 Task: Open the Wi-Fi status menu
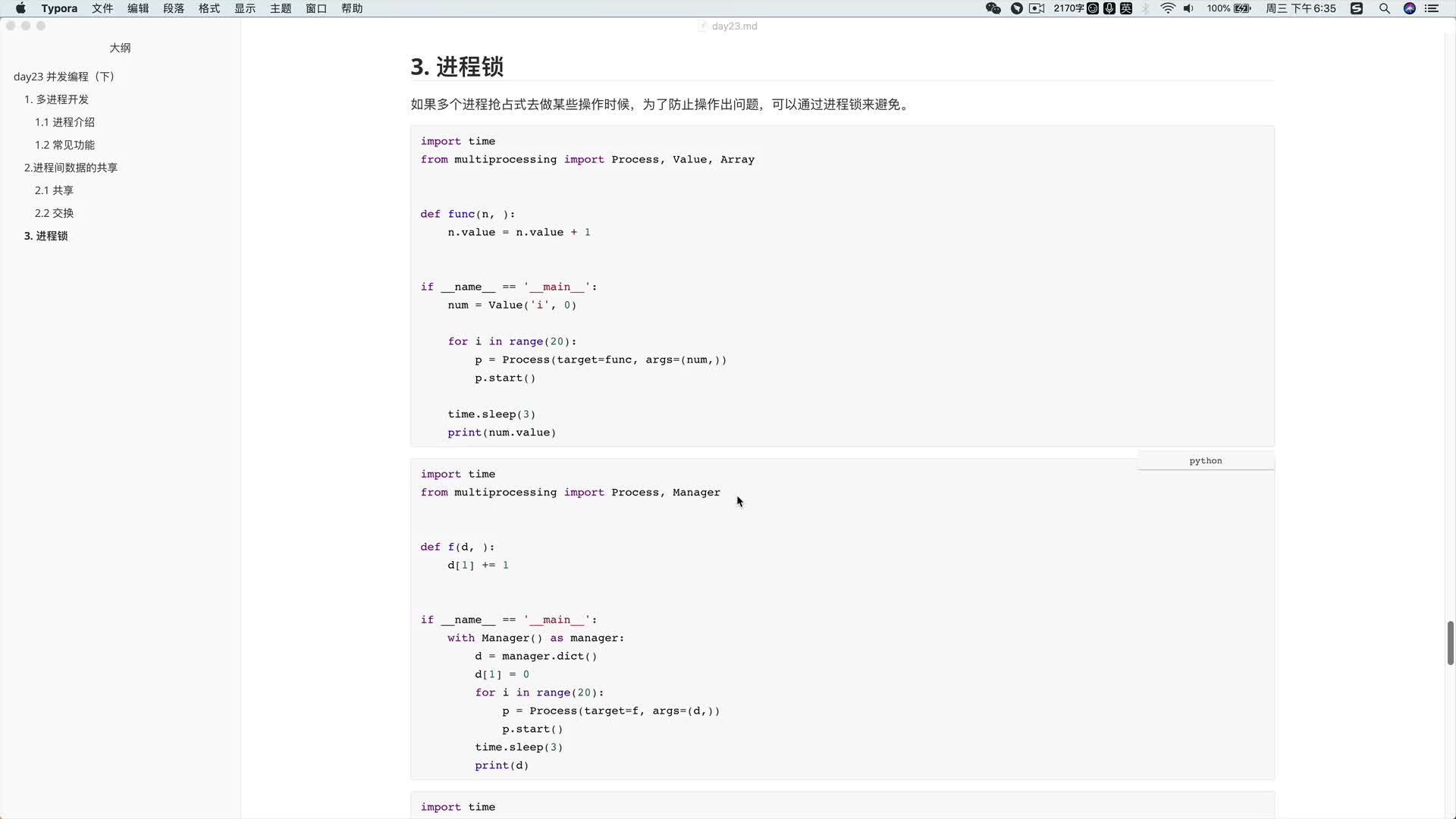click(1168, 8)
